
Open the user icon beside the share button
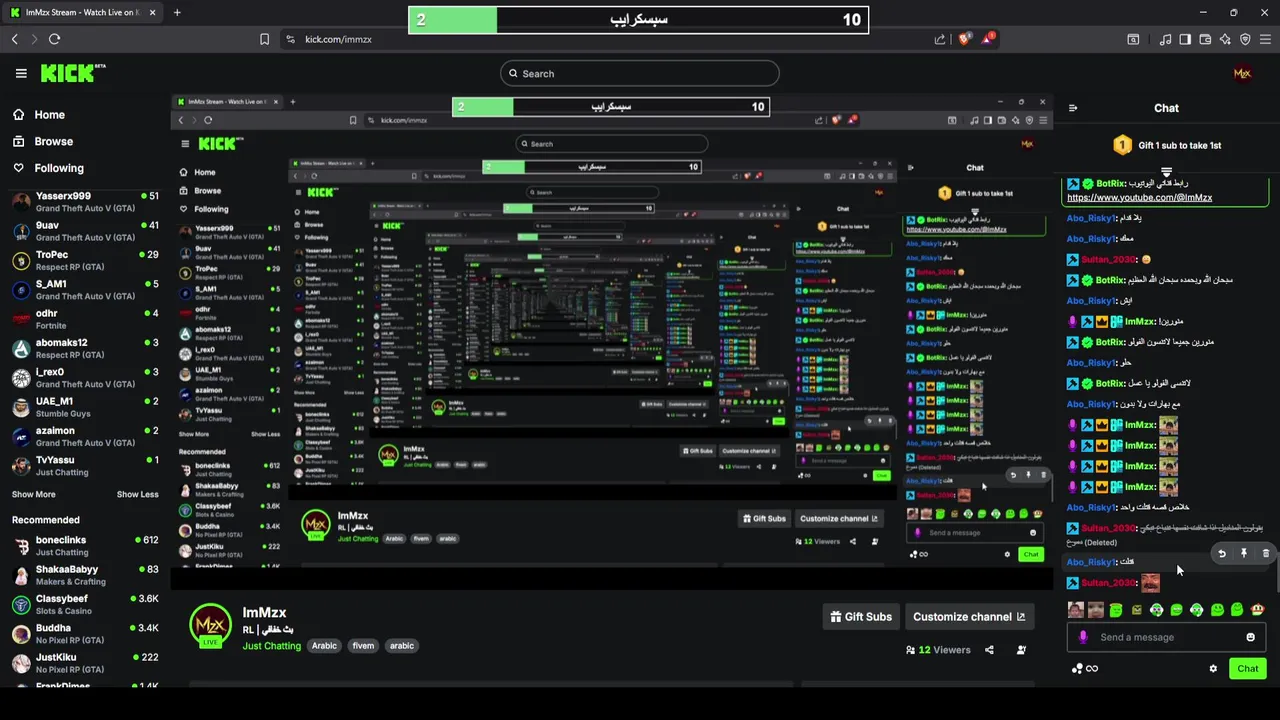pyautogui.click(x=1021, y=650)
